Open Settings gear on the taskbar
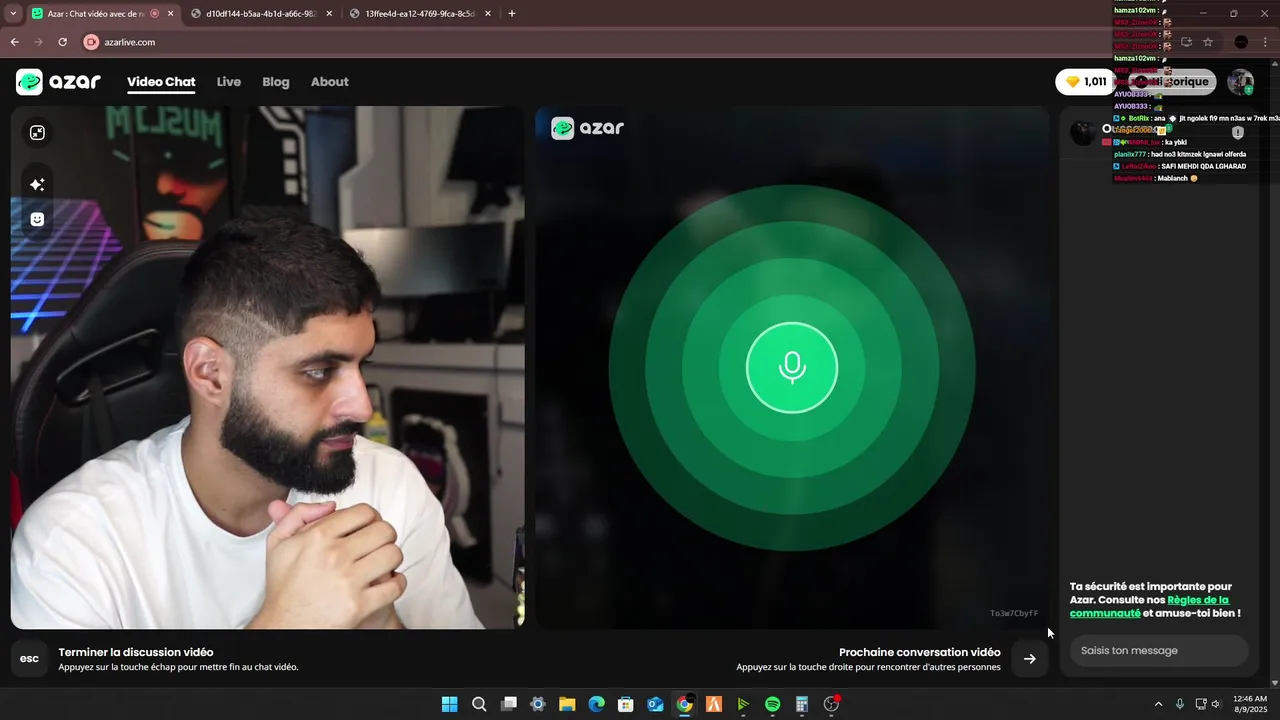 tap(538, 704)
